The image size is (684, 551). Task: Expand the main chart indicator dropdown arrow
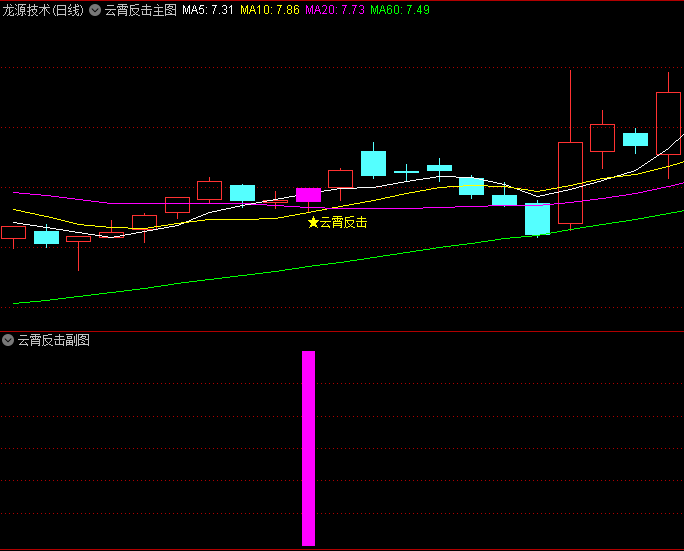click(x=95, y=10)
